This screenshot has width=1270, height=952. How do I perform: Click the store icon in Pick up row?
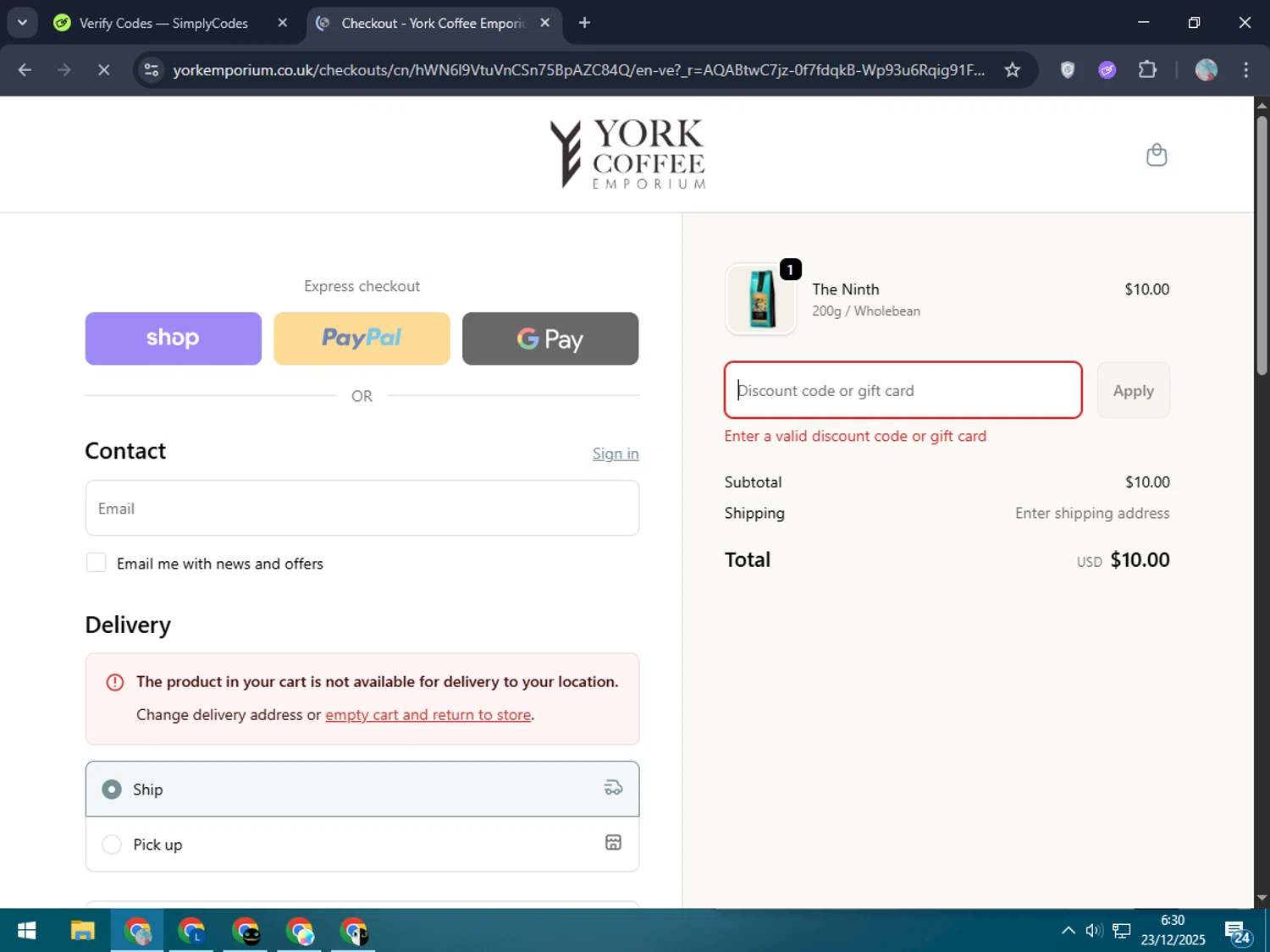tap(613, 842)
